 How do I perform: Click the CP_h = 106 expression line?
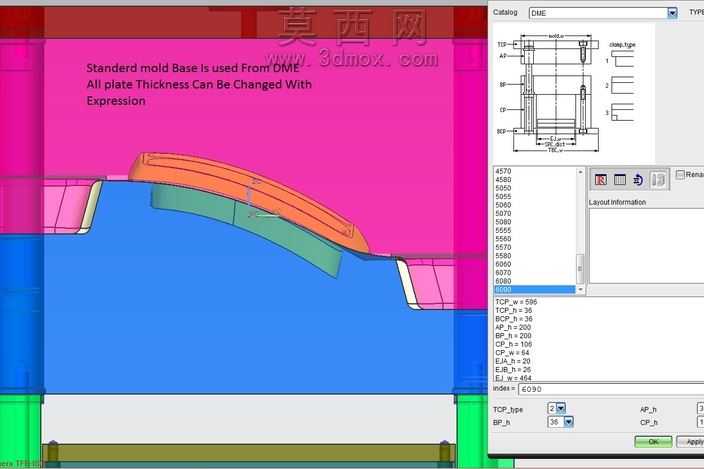point(514,344)
